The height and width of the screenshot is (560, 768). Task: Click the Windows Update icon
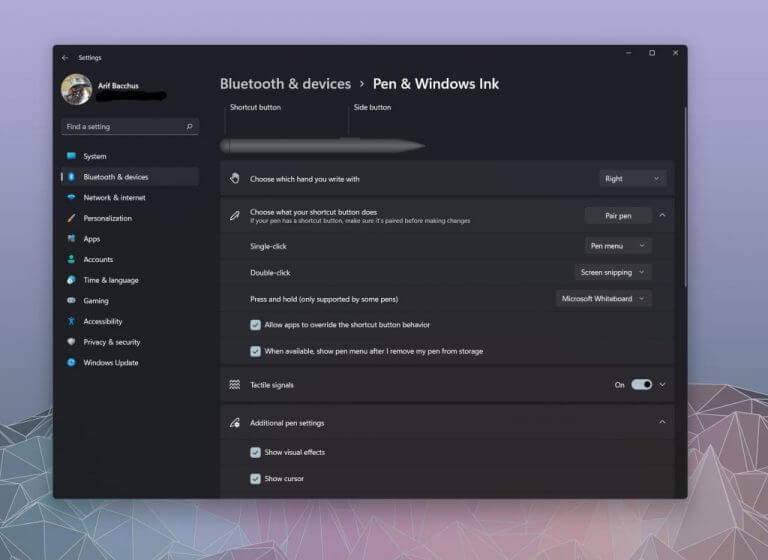coord(72,362)
